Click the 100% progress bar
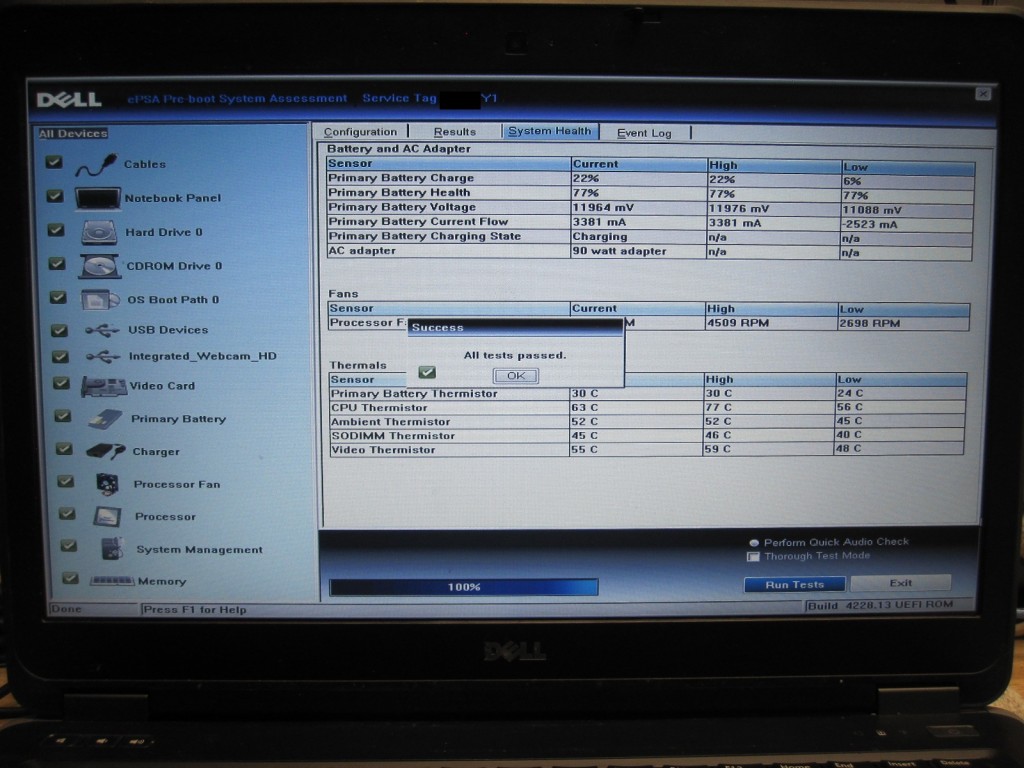 [x=463, y=587]
